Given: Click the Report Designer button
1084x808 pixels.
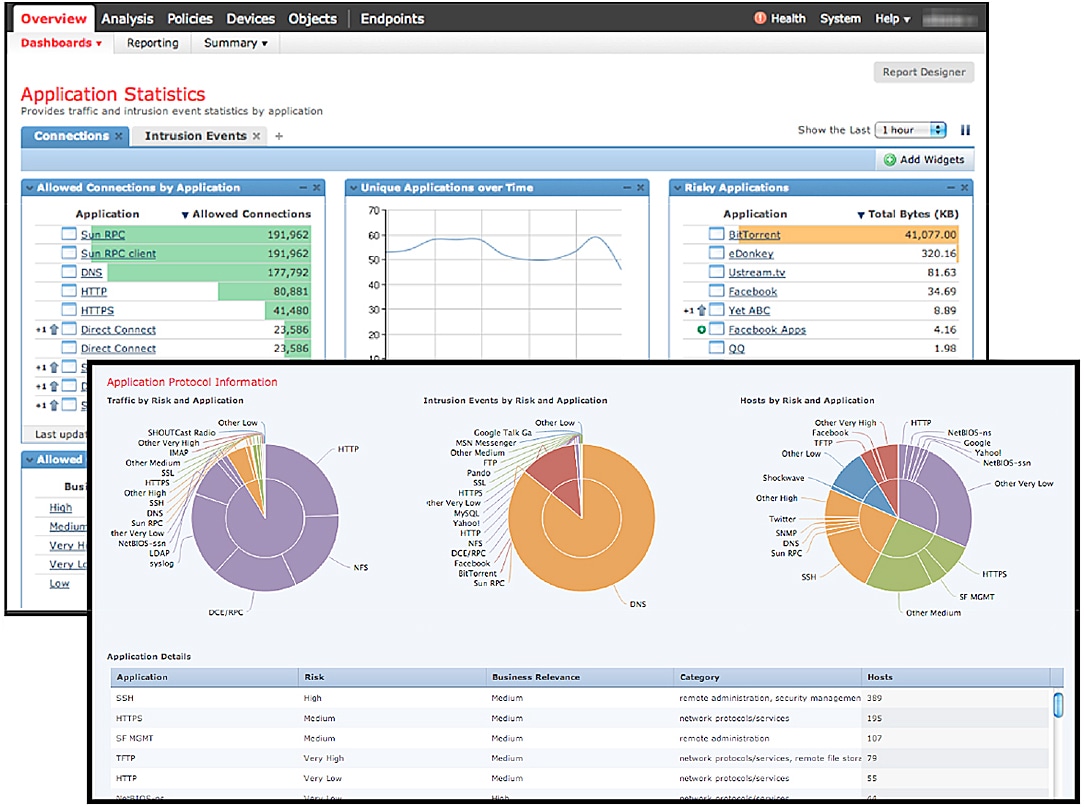Looking at the screenshot, I should coord(923,72).
